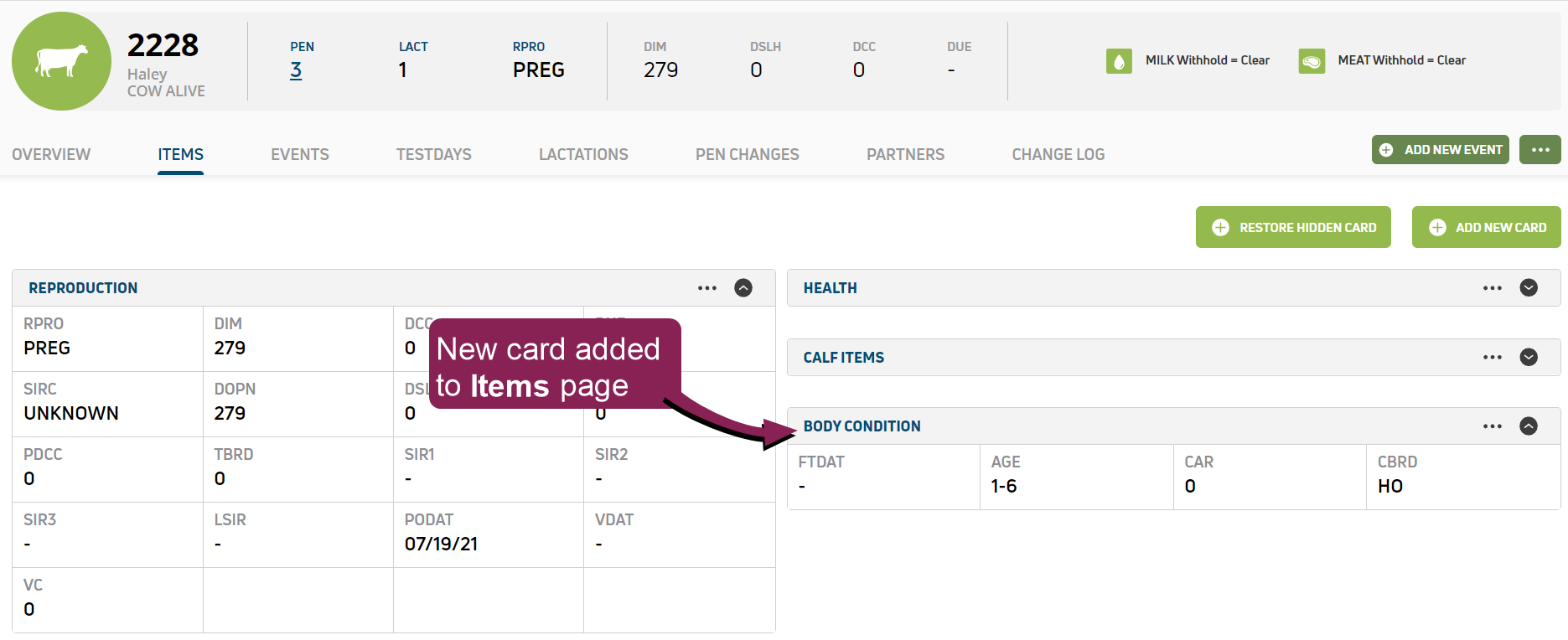Go to the Lactations tab
Image resolution: width=1568 pixels, height=640 pixels.
coord(583,155)
